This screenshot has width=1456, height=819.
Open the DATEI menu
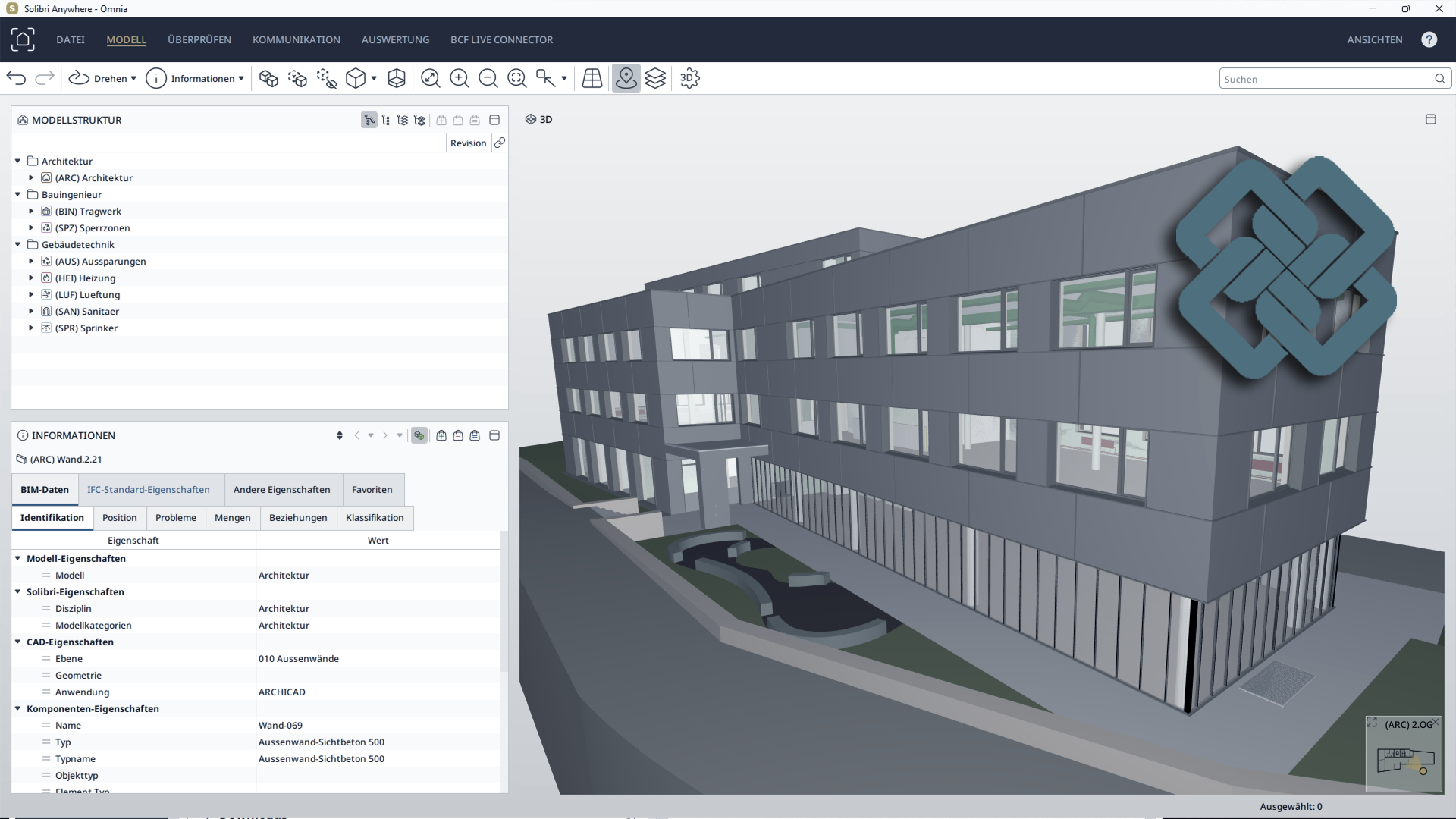click(x=71, y=39)
